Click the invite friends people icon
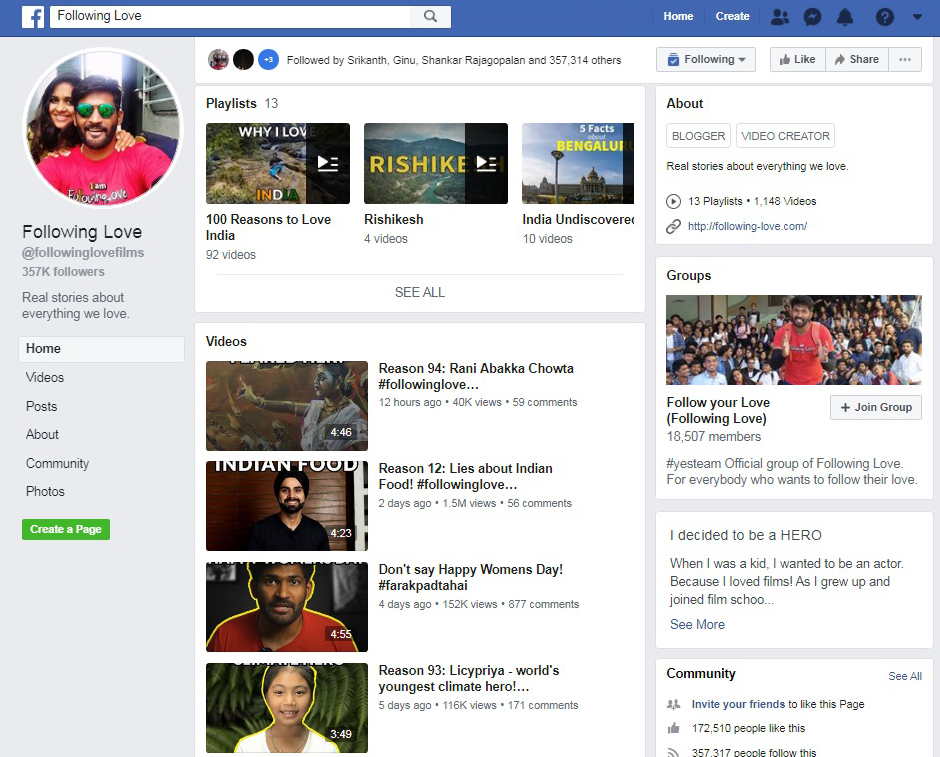The width and height of the screenshot is (940, 757). click(674, 705)
